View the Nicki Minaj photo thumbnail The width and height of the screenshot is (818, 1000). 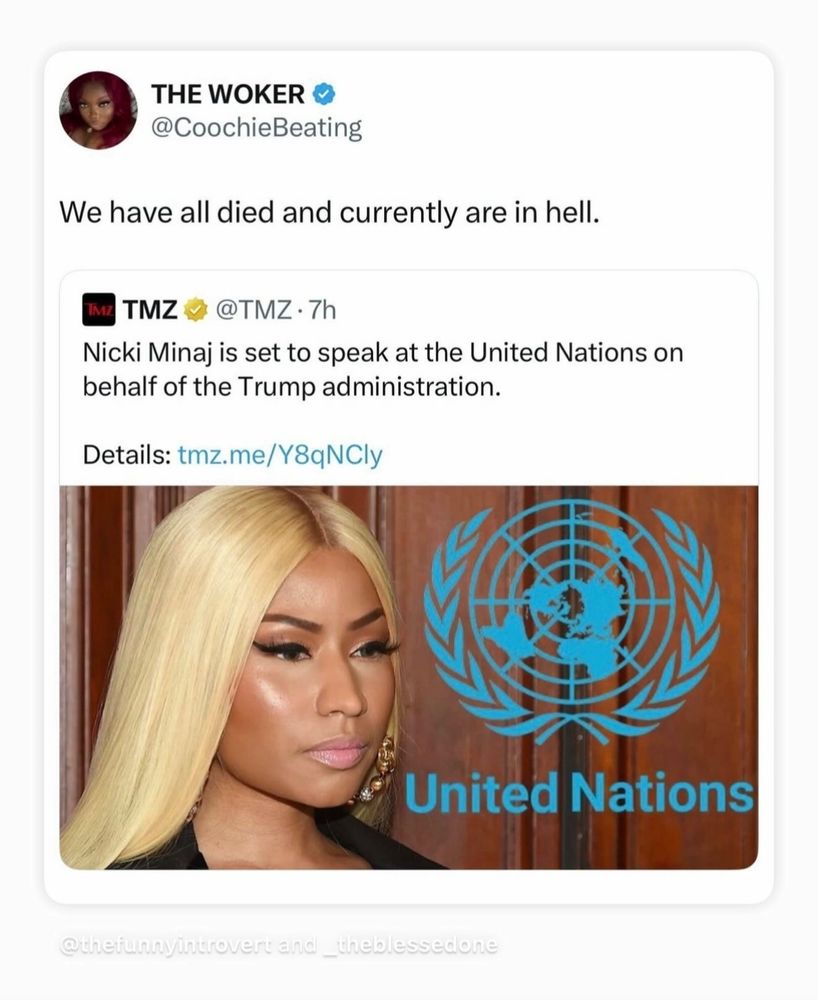click(409, 677)
